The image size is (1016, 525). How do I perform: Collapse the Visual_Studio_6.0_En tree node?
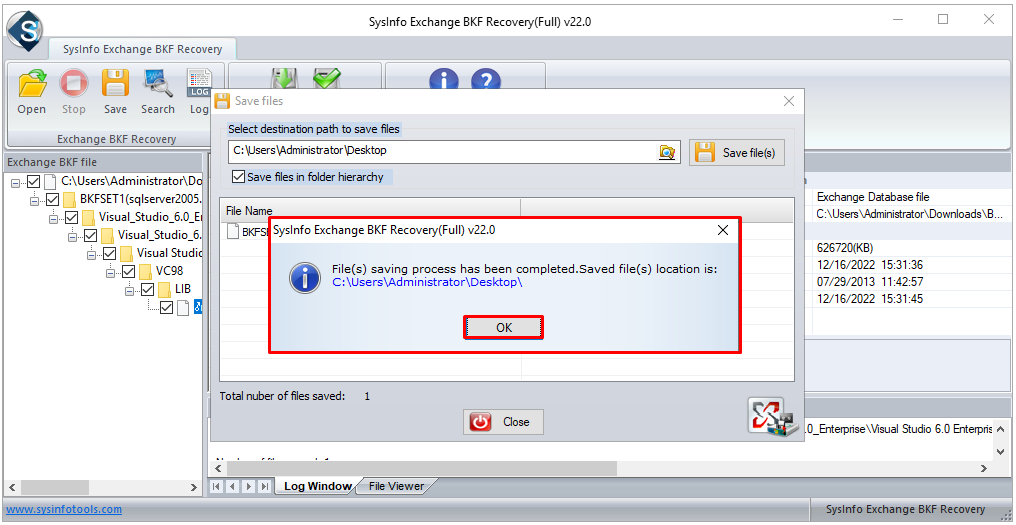54,217
